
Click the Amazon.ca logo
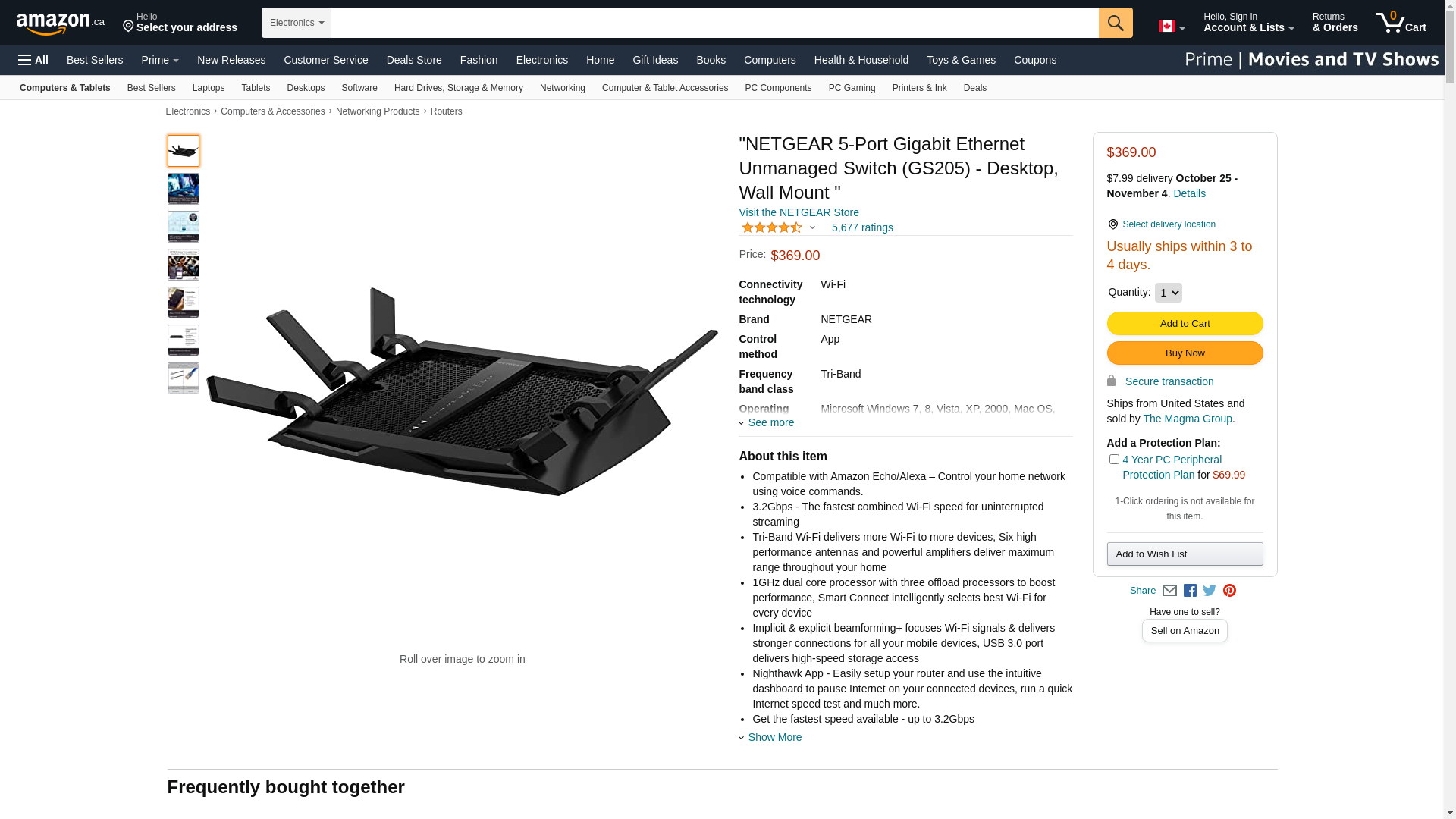(60, 24)
